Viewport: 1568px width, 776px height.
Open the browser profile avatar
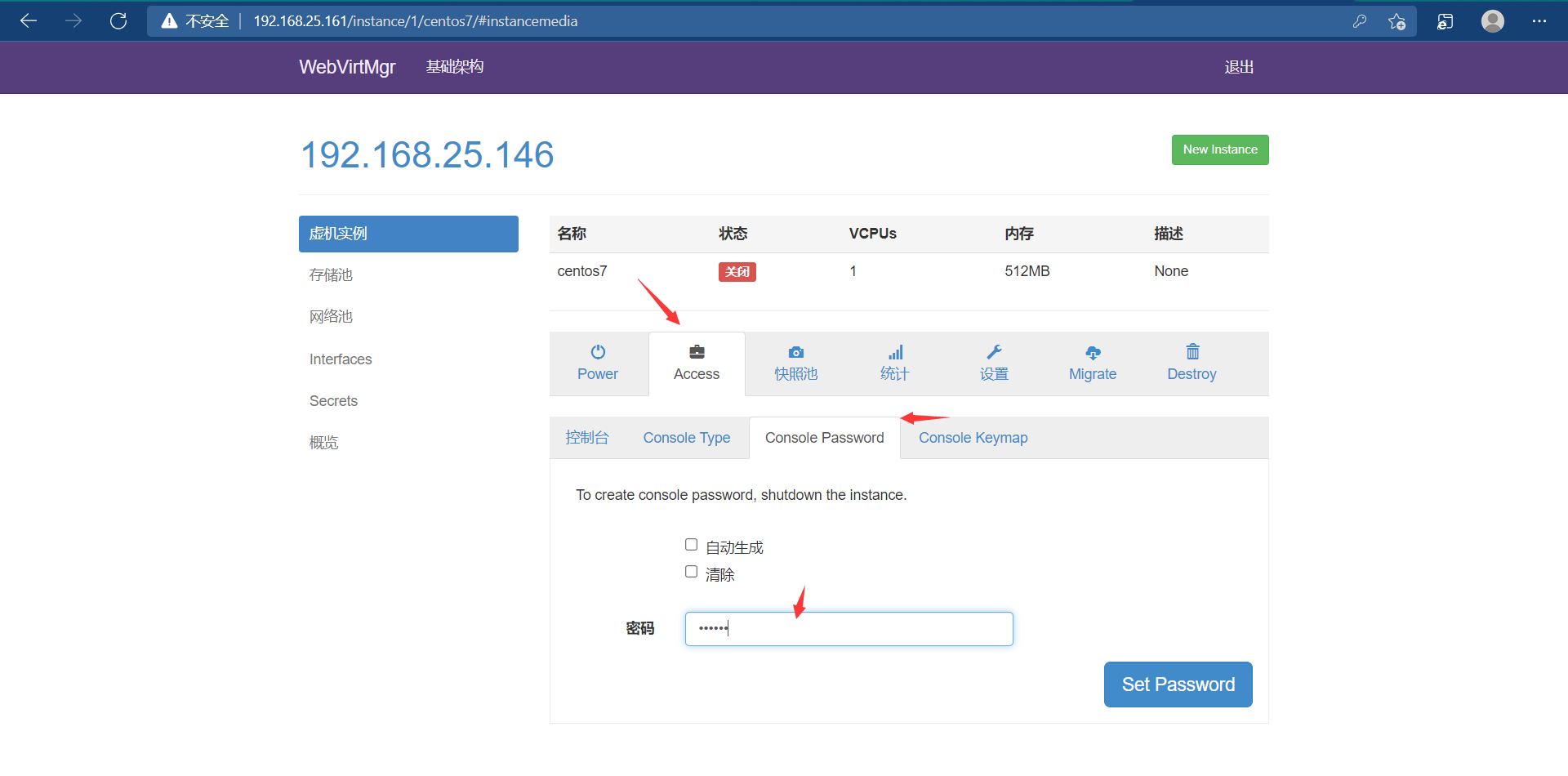pos(1493,21)
